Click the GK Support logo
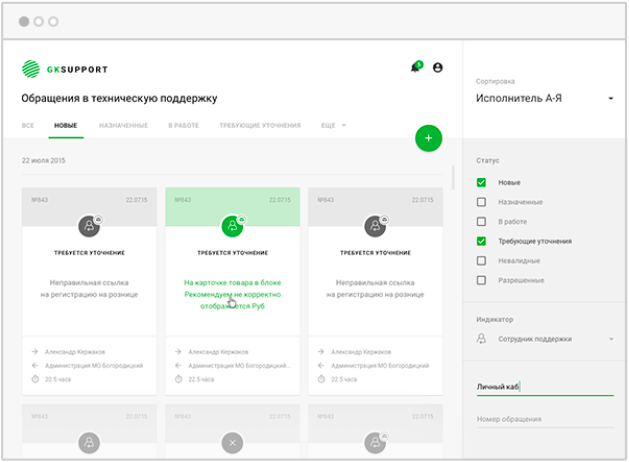629x462 pixels. point(64,69)
